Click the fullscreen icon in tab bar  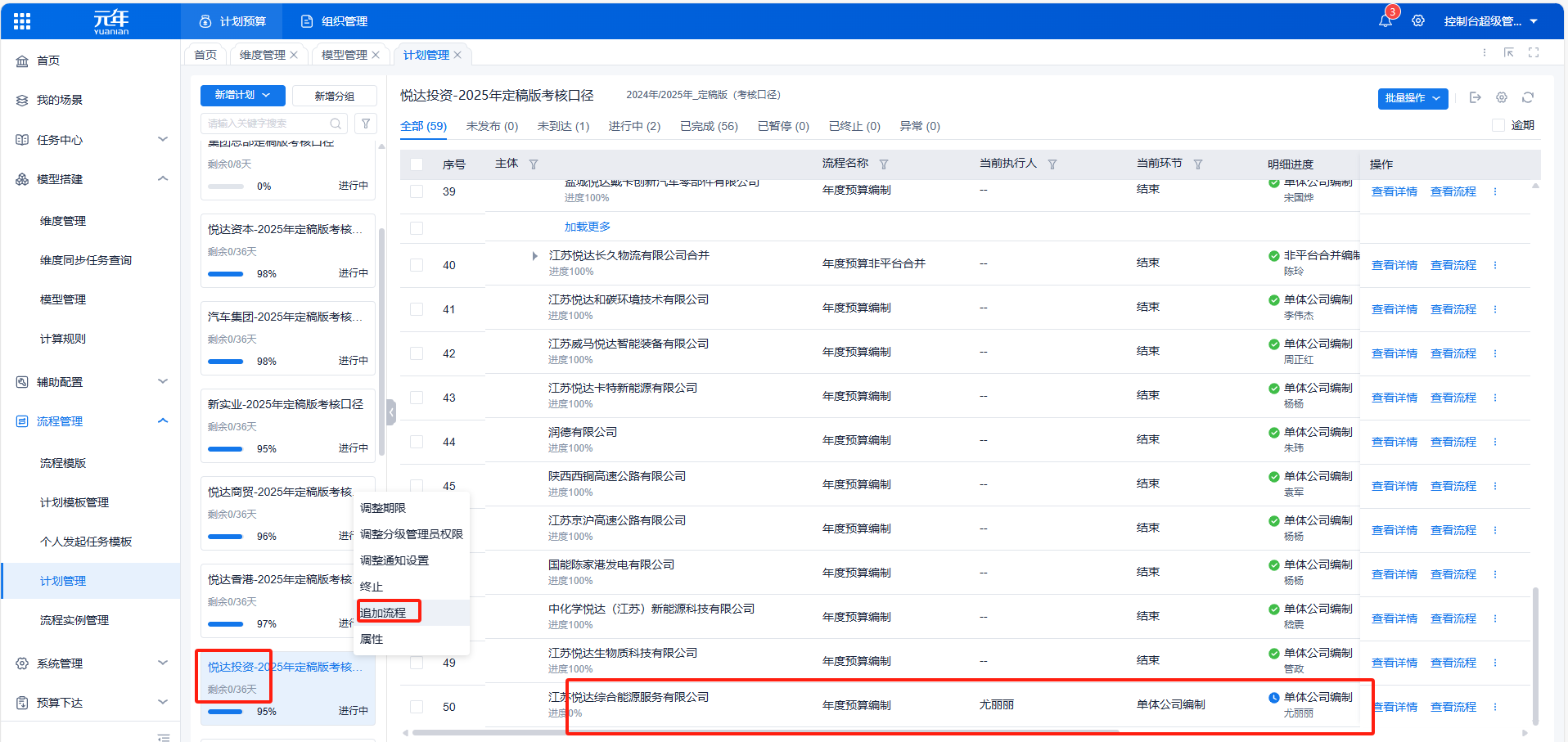(x=1534, y=53)
